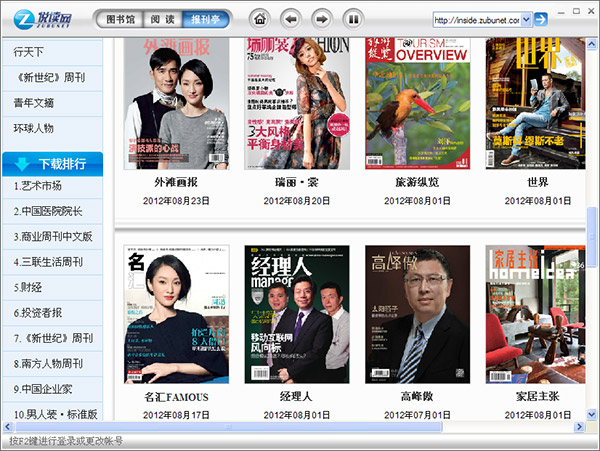Open 《新世纪》周刊 in the upper sidebar list
The height and width of the screenshot is (451, 600).
click(x=52, y=78)
